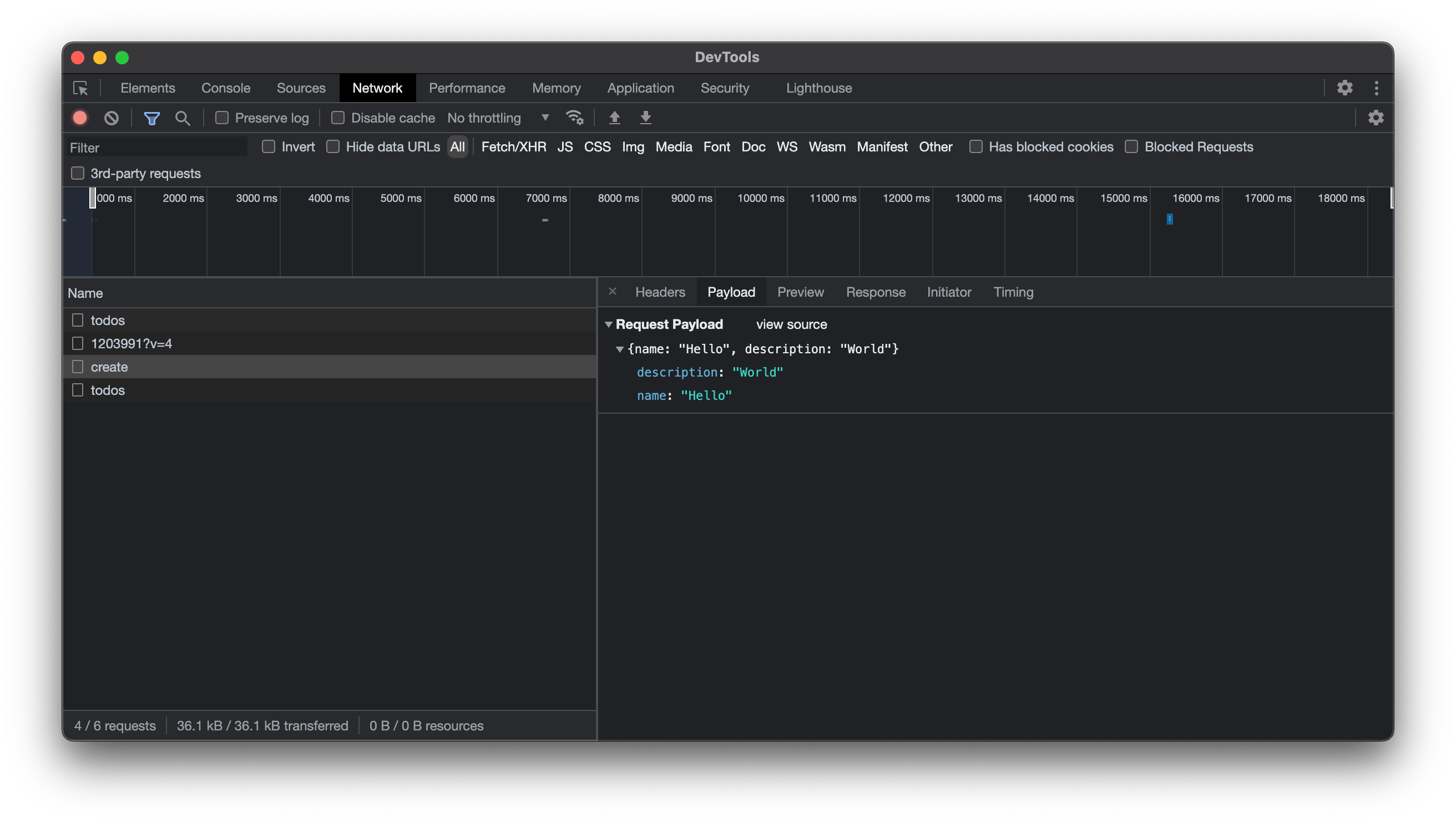Image resolution: width=1456 pixels, height=823 pixels.
Task: Switch to the Elements tab
Action: click(148, 88)
